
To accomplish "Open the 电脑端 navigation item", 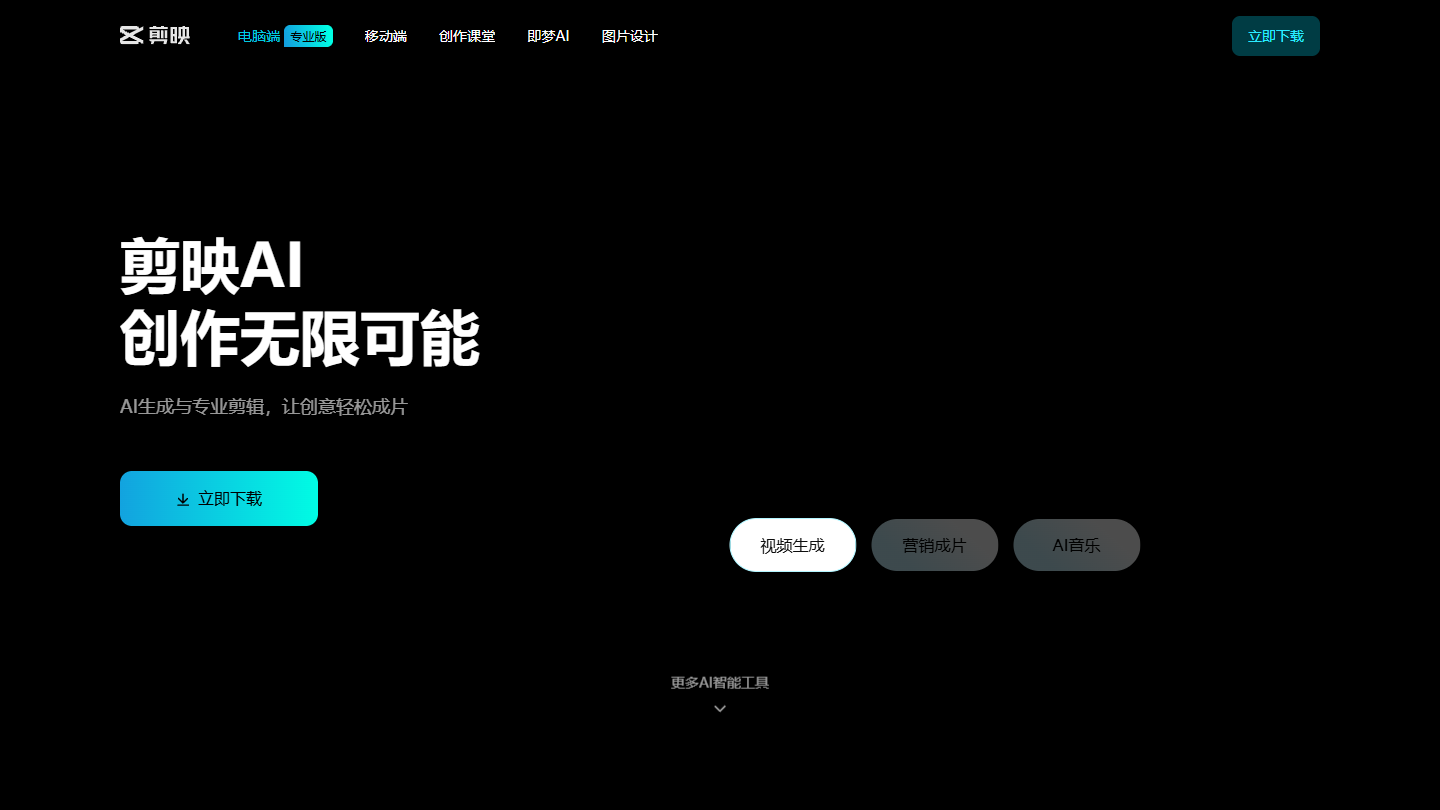I will click(x=259, y=36).
